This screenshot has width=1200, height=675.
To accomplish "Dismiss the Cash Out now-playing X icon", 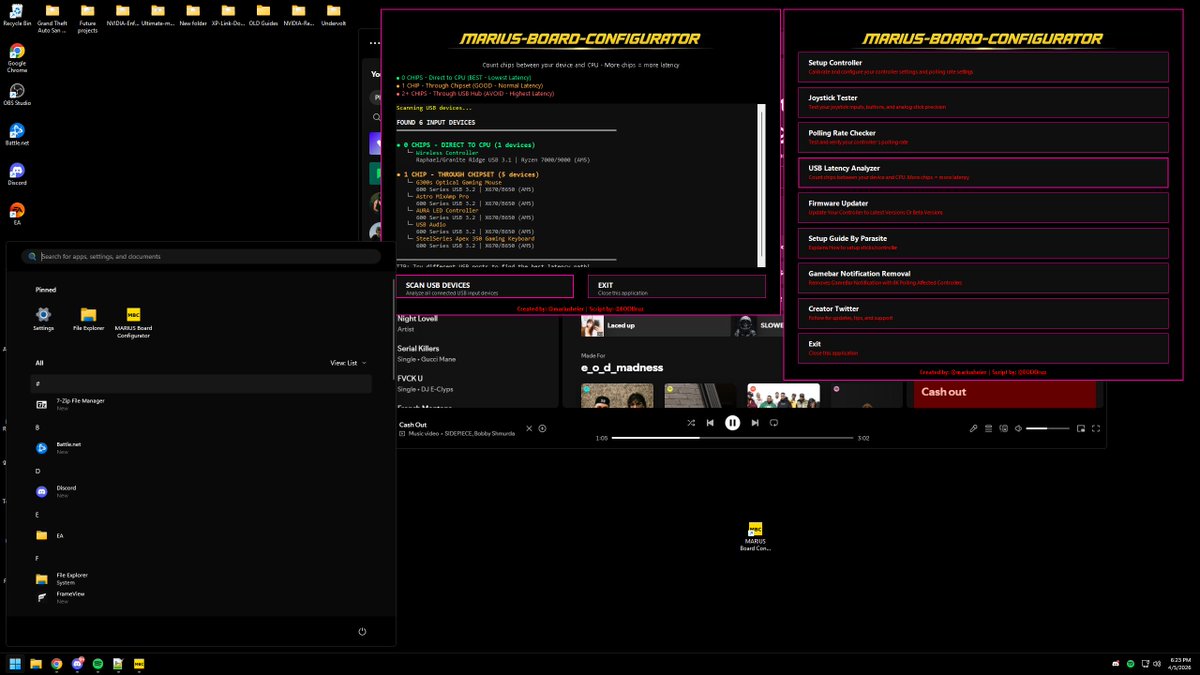I will [x=530, y=428].
